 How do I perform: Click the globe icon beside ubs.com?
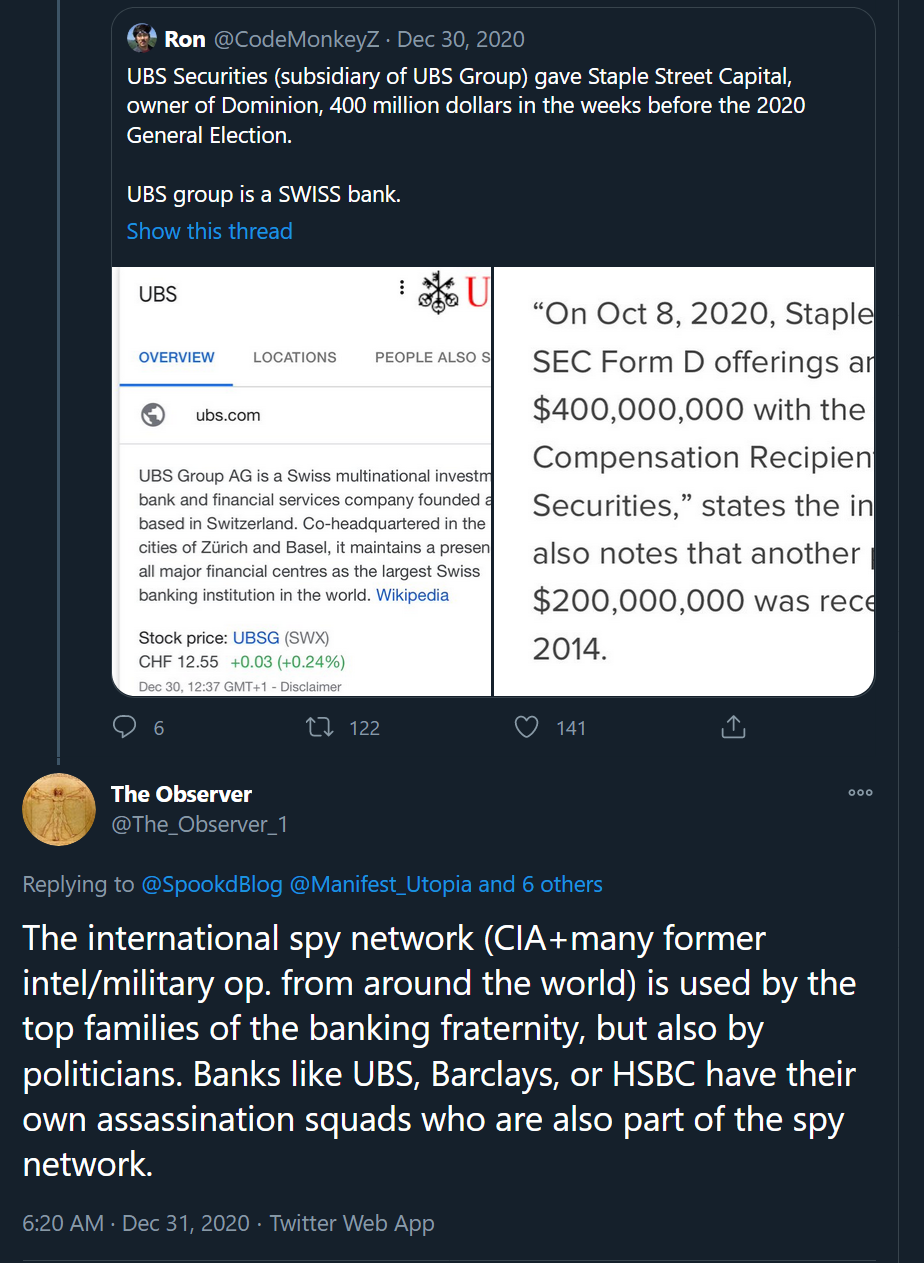153,415
